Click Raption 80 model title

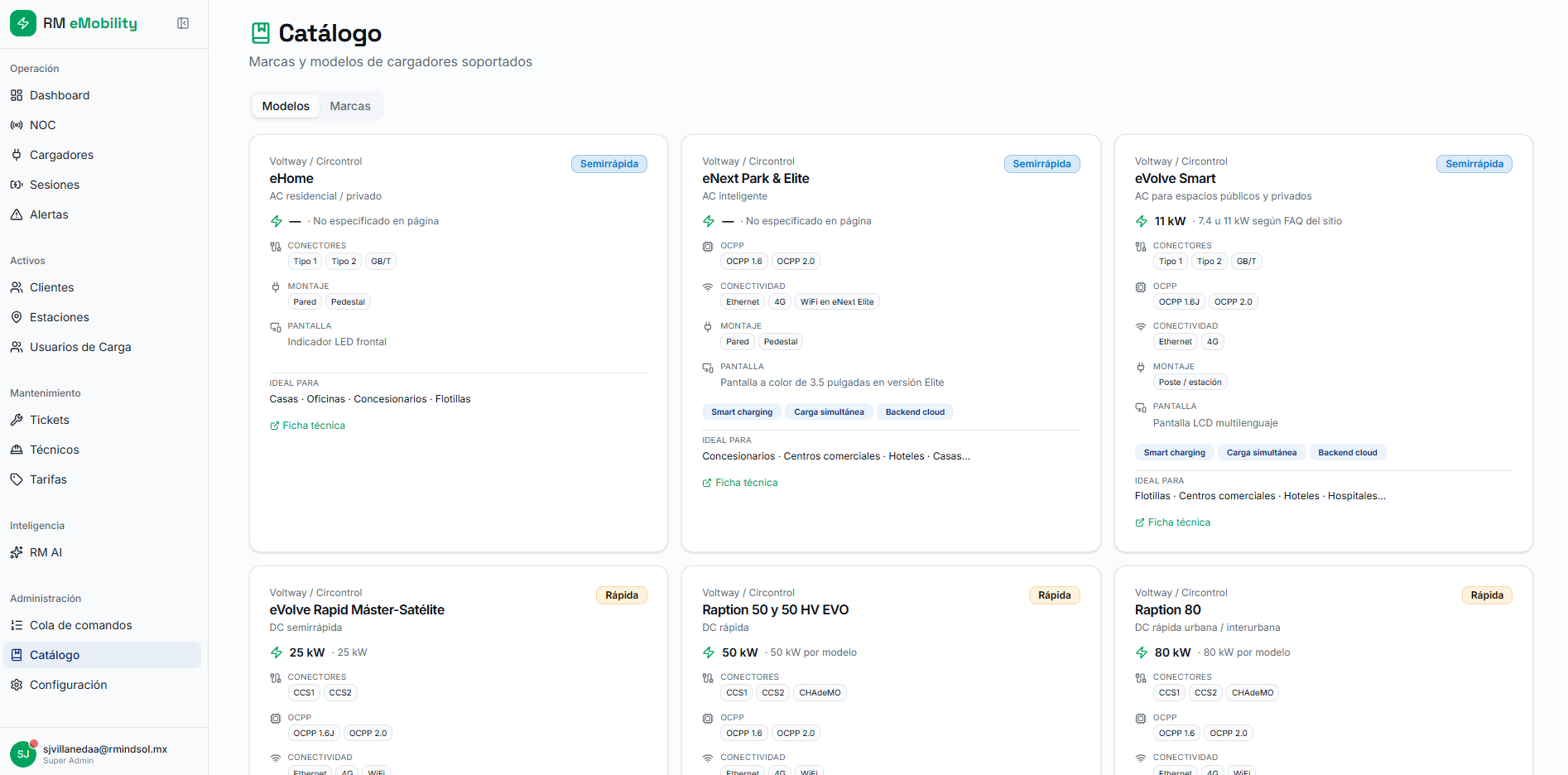[1168, 610]
